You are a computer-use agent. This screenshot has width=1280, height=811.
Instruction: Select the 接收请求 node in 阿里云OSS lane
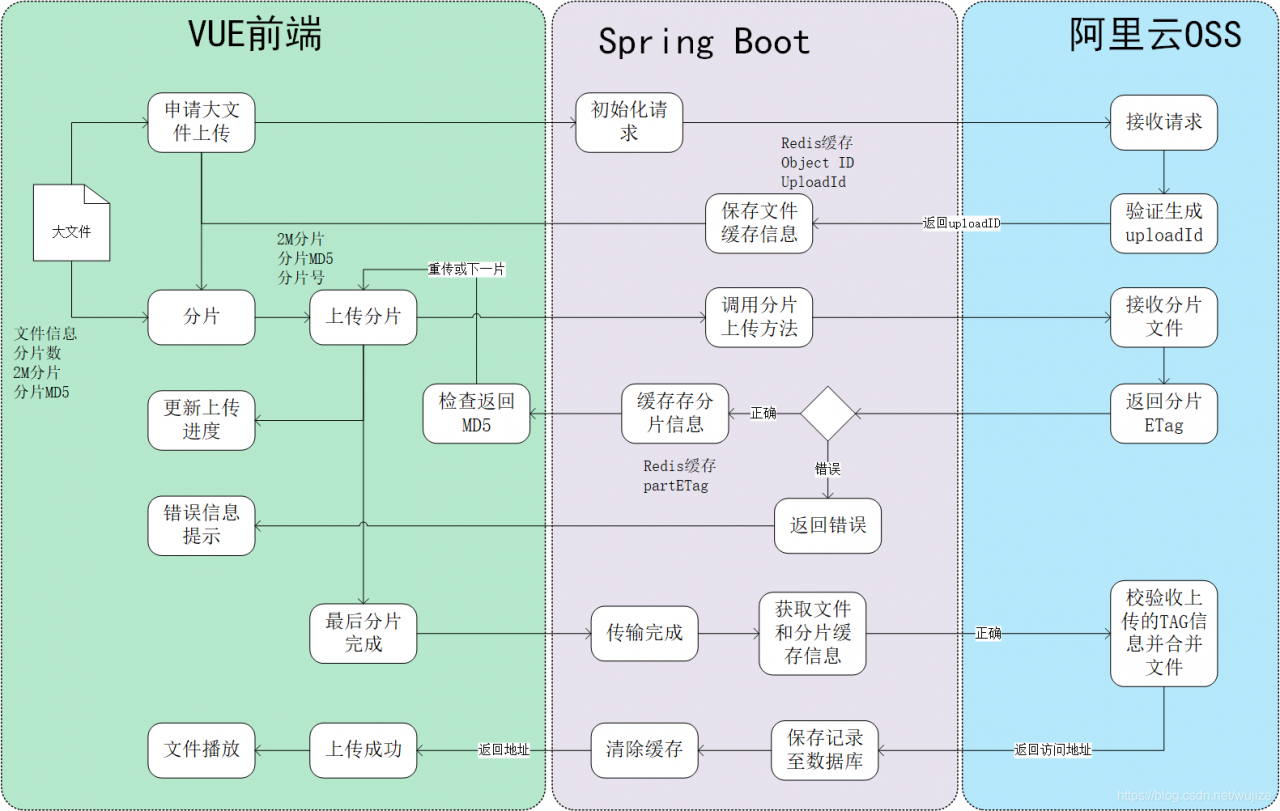pos(1163,122)
